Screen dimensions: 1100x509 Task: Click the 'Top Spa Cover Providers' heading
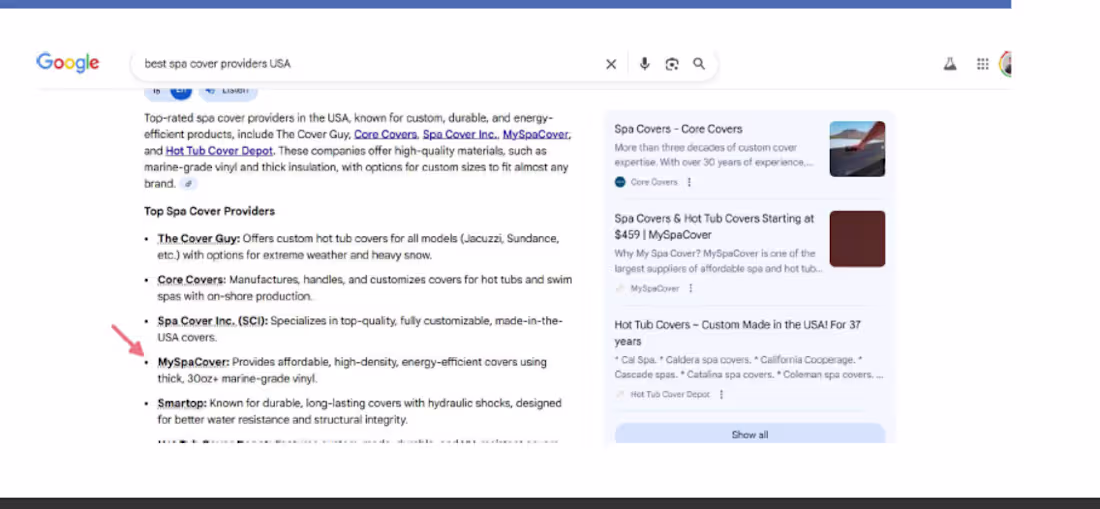[209, 211]
